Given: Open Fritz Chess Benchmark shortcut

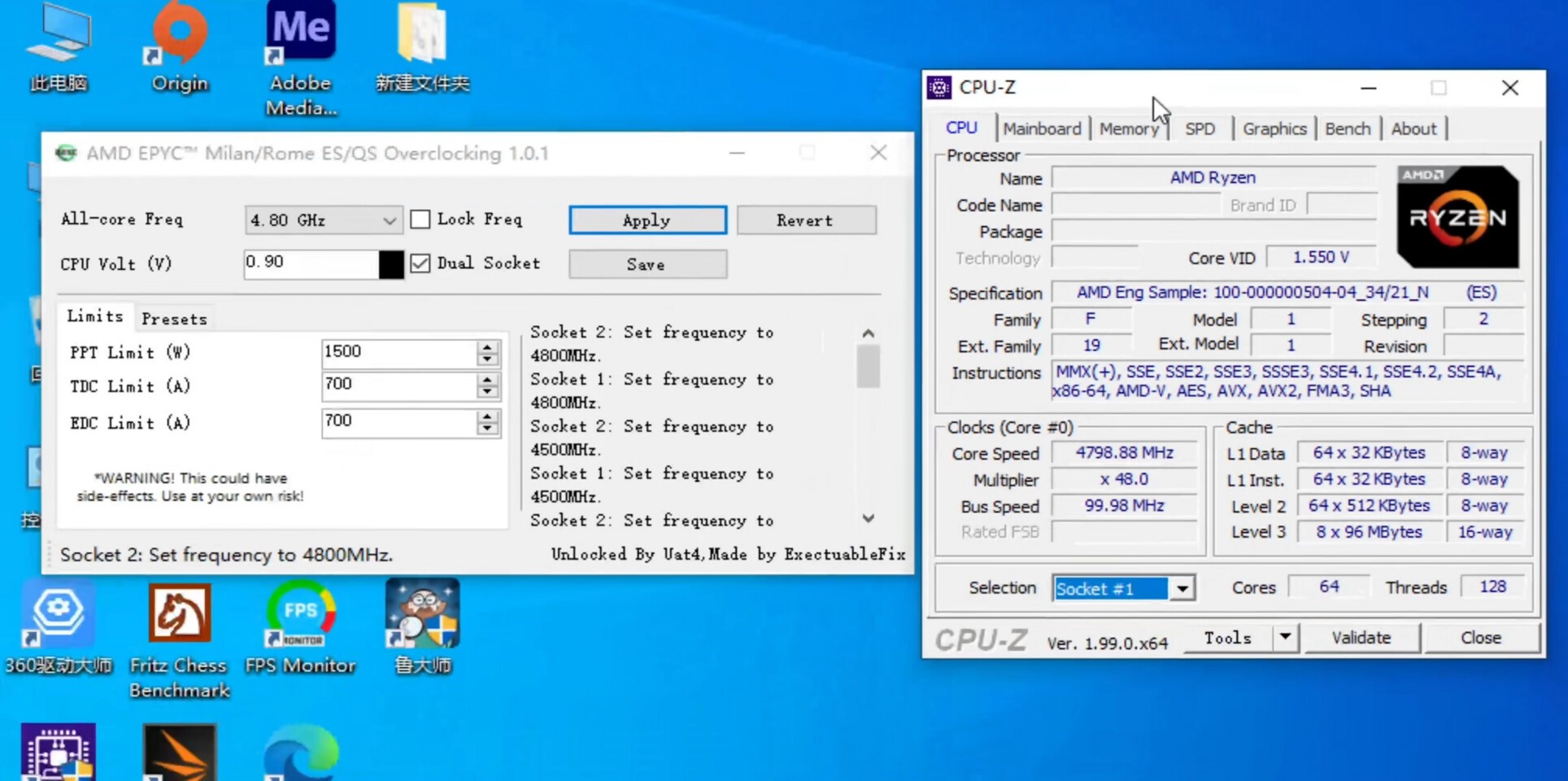Looking at the screenshot, I should coord(180,641).
